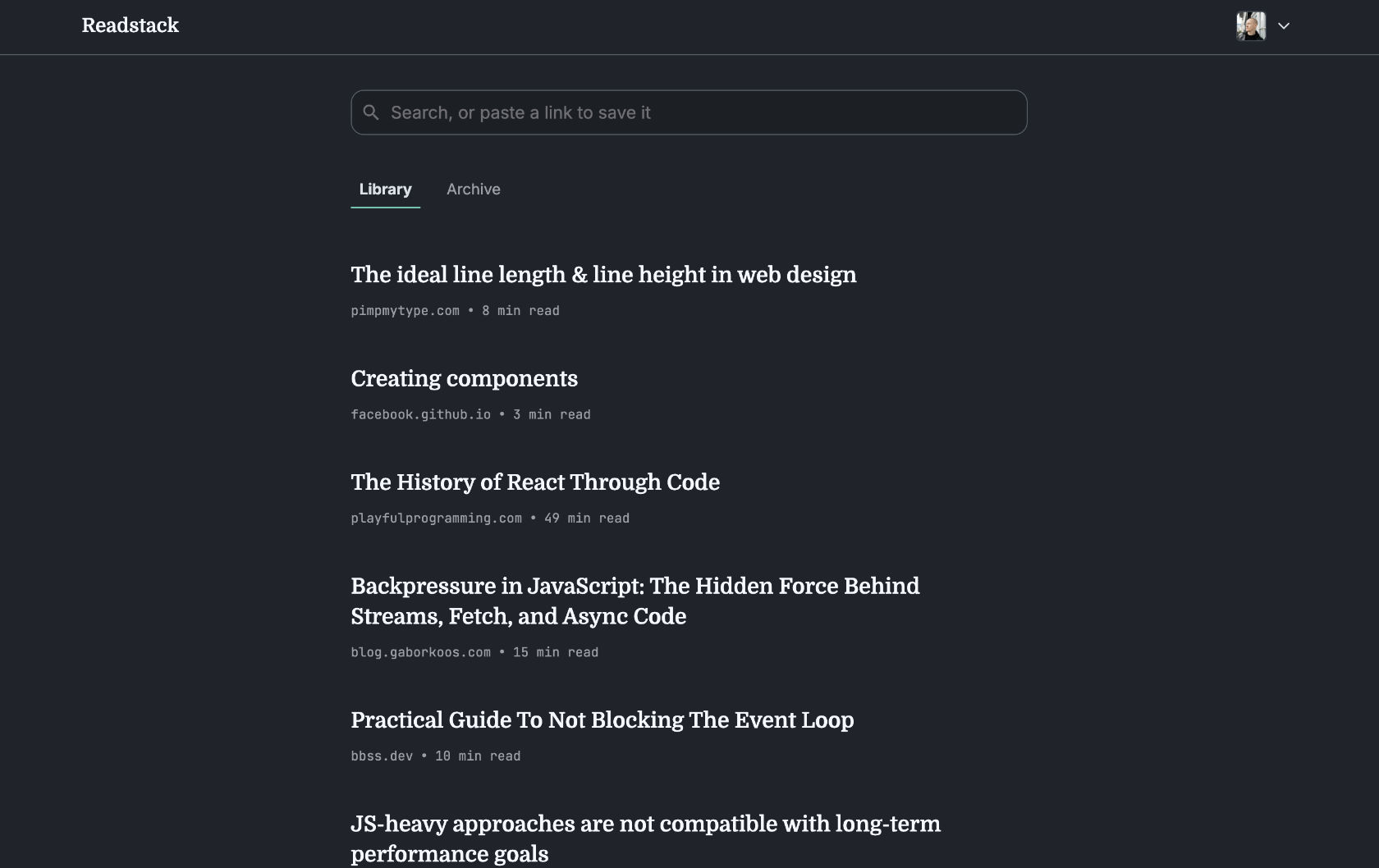Go to Readstack home logo

131,25
